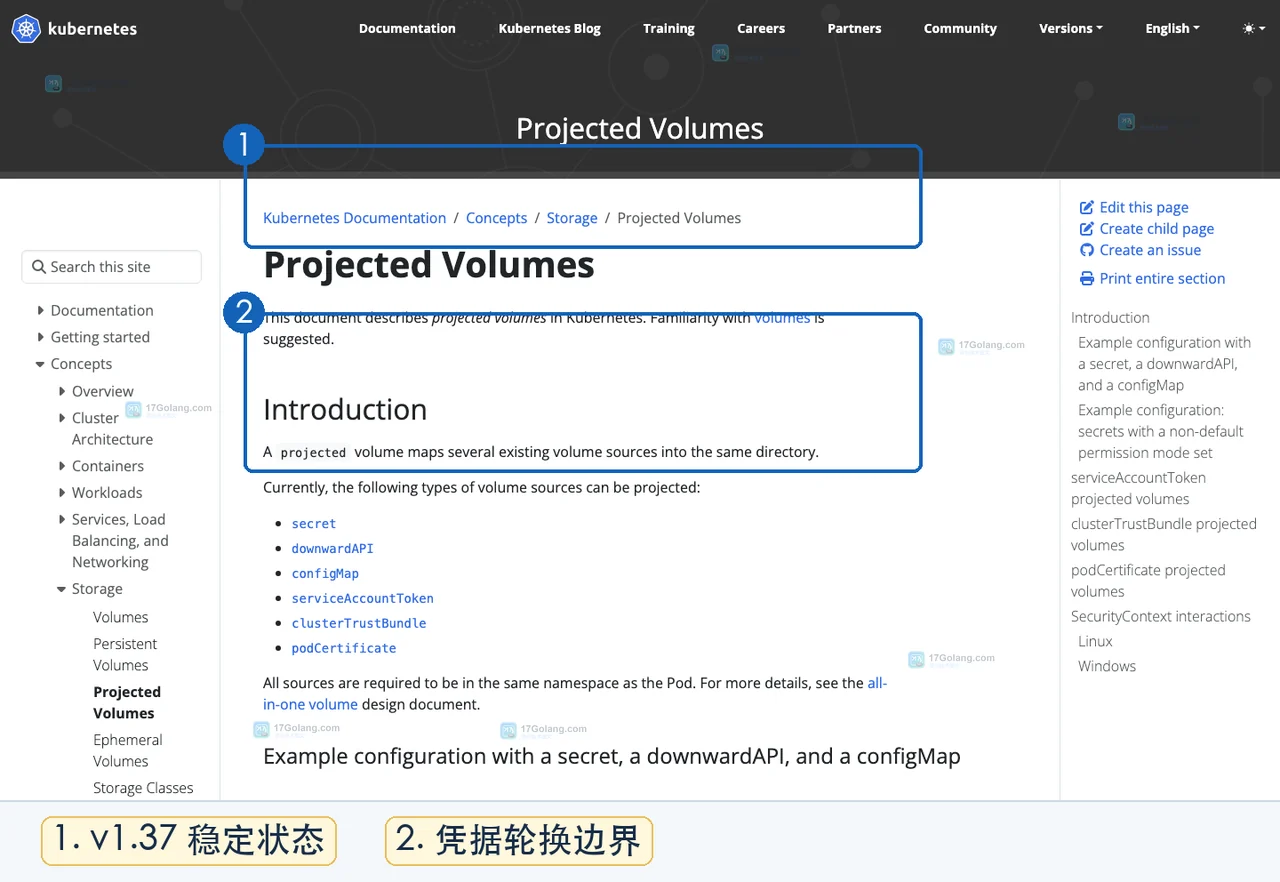Select Projected Volumes in the sidebar
Viewport: 1280px width, 882px height.
point(127,702)
